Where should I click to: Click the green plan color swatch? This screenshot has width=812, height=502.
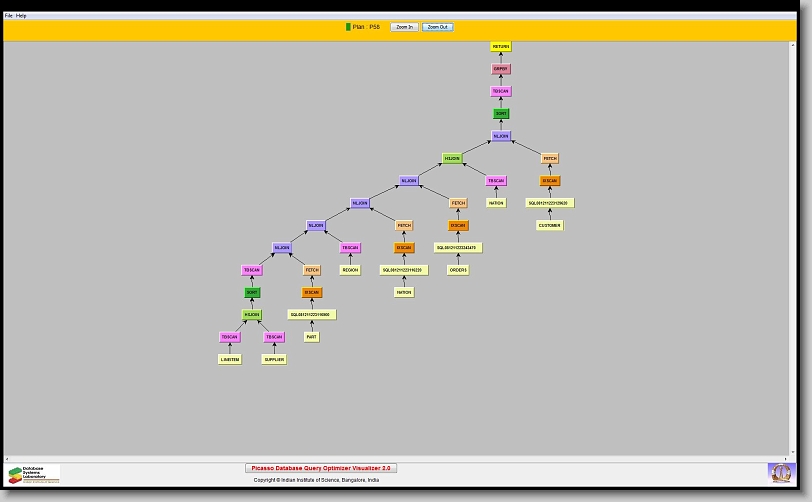coord(348,27)
